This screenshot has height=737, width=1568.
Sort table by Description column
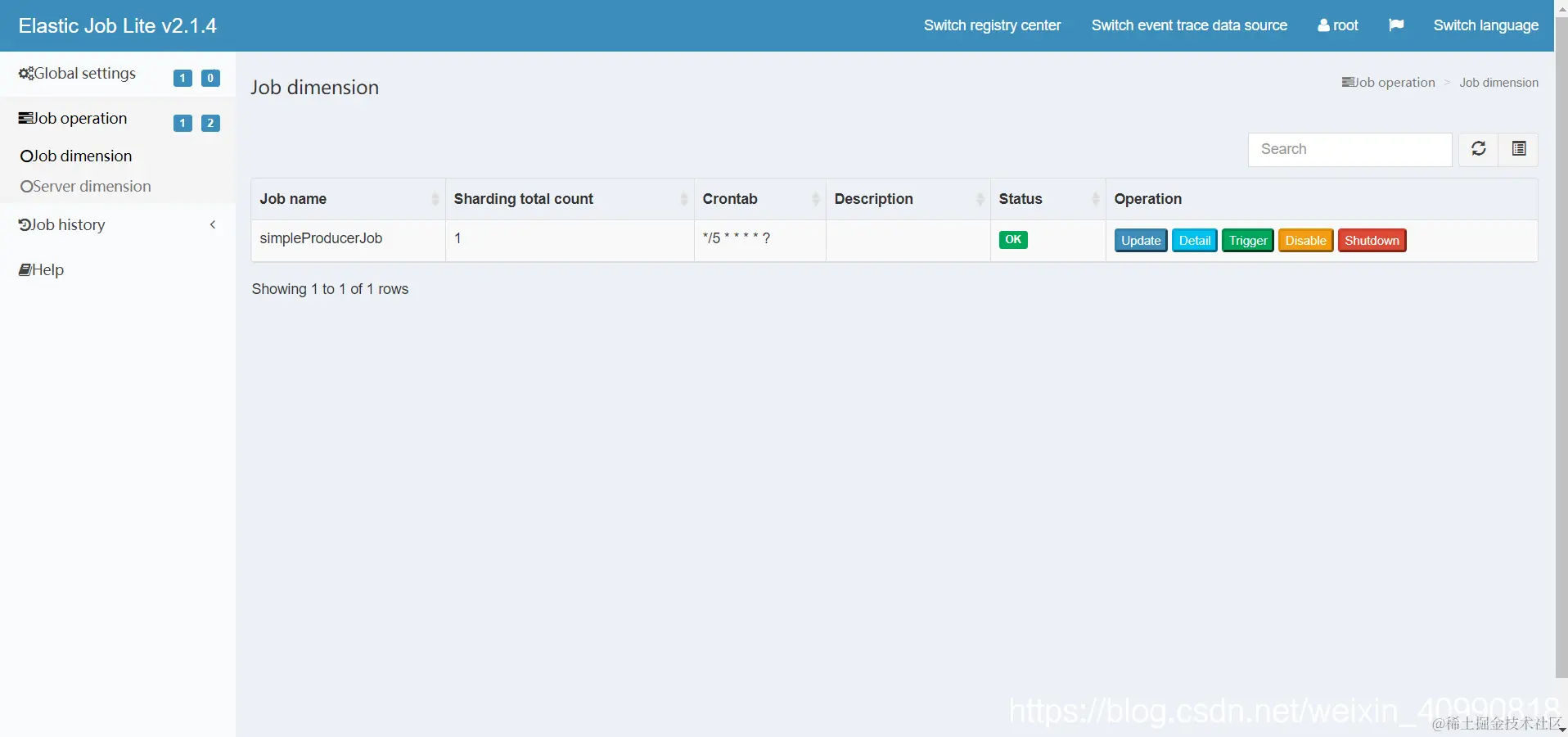click(x=908, y=199)
